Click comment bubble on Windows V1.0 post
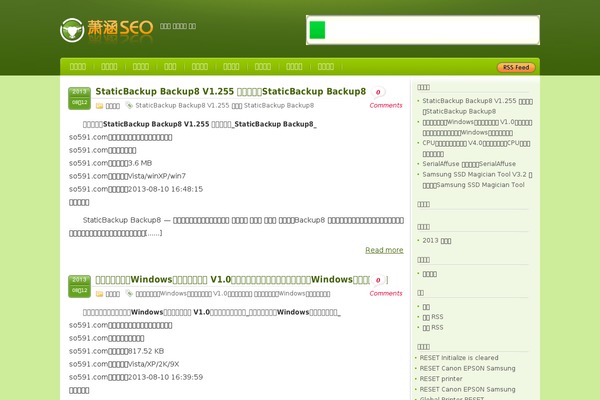The image size is (600, 400). [x=378, y=280]
